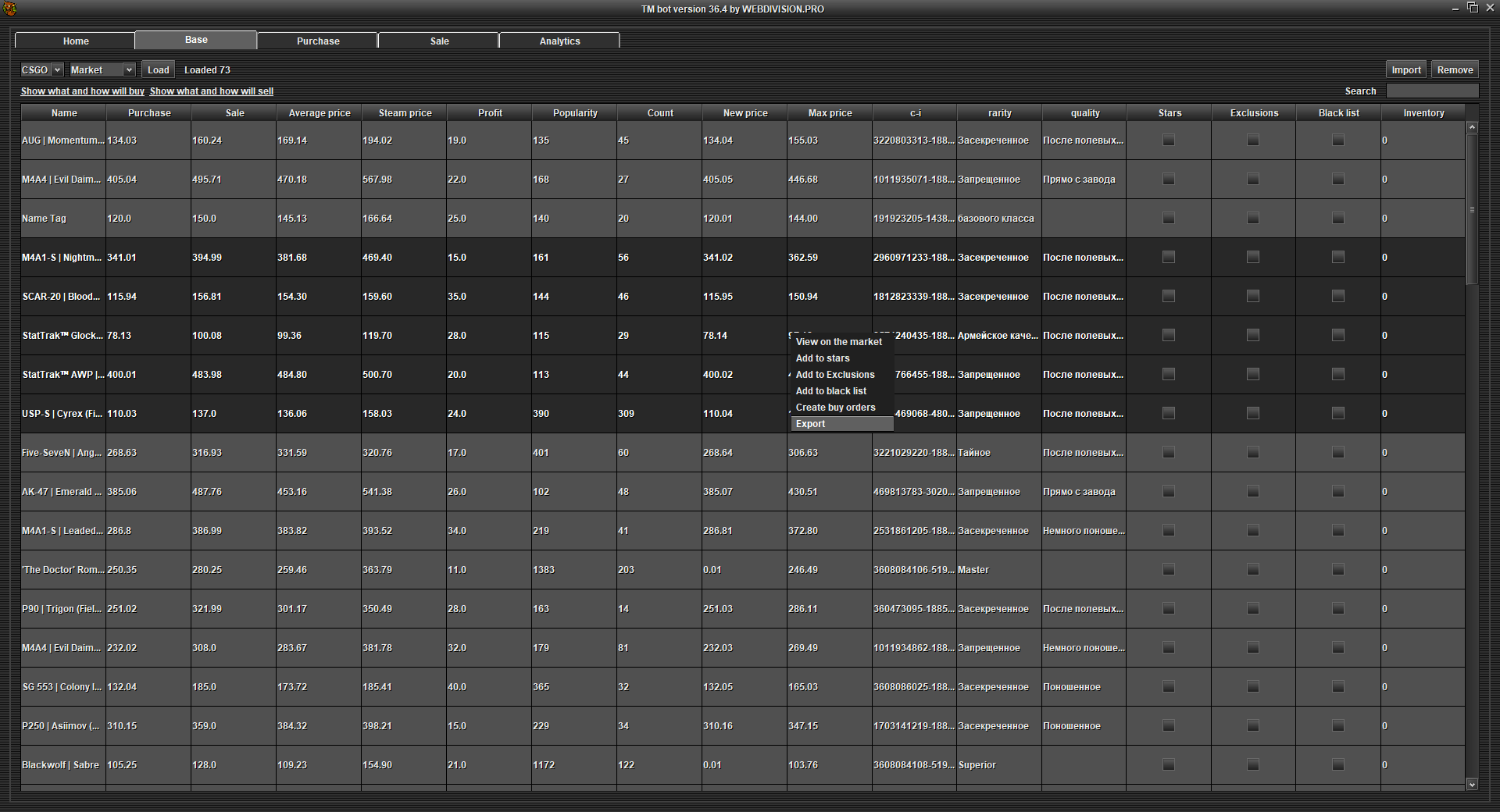The width and height of the screenshot is (1500, 812).
Task: Toggle the Stars checkbox for Blackwolf | Sabre
Action: pos(1169,765)
